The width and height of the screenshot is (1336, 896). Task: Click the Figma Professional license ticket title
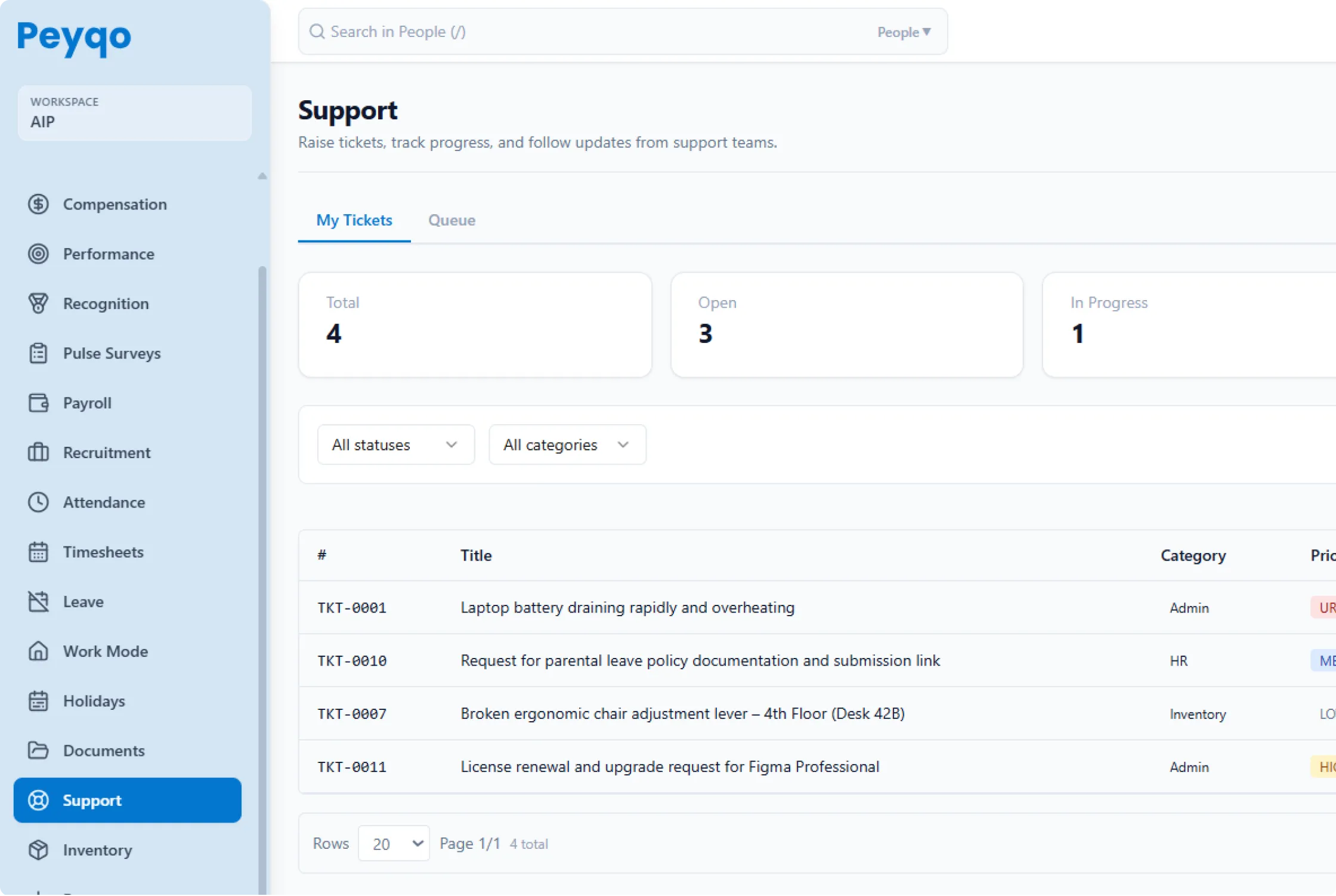[x=670, y=767]
